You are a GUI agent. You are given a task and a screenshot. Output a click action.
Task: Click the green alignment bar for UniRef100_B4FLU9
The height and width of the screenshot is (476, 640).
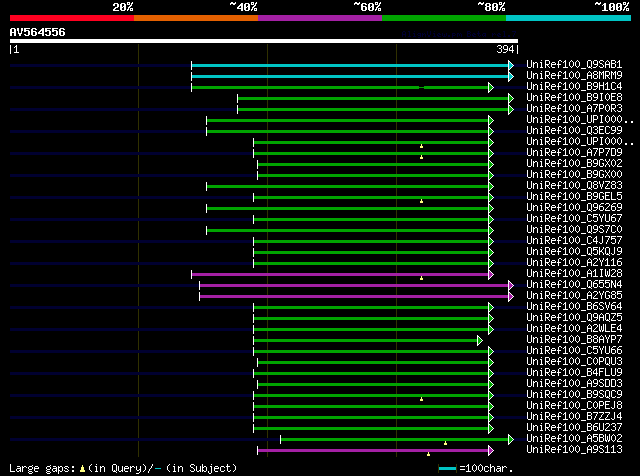pos(371,374)
